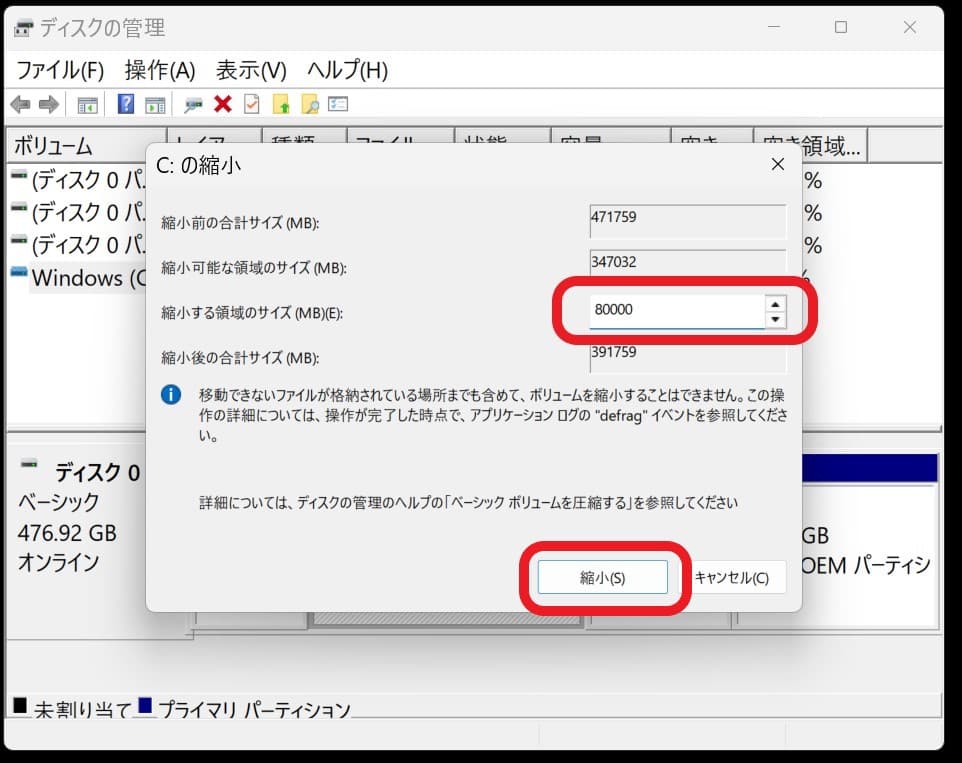The width and height of the screenshot is (962, 763).
Task: Click the total size after value 391759
Action: click(x=688, y=357)
